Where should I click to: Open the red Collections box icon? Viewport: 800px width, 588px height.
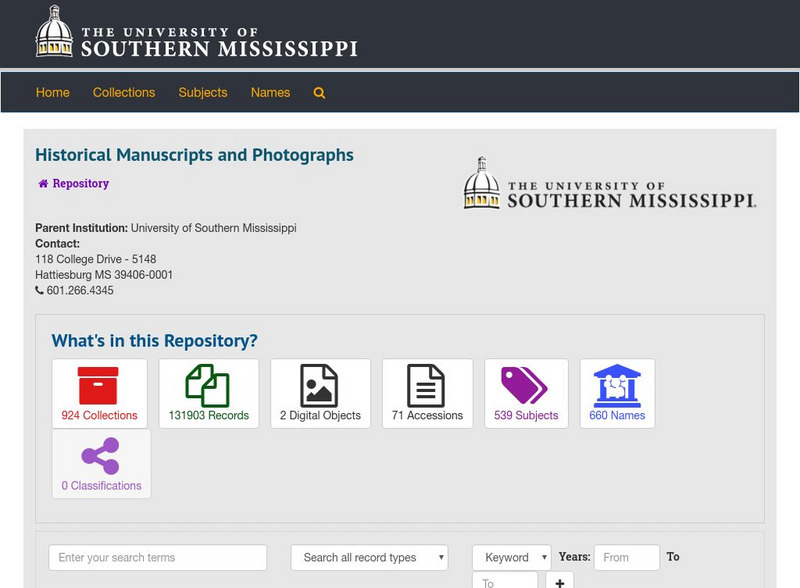point(98,385)
